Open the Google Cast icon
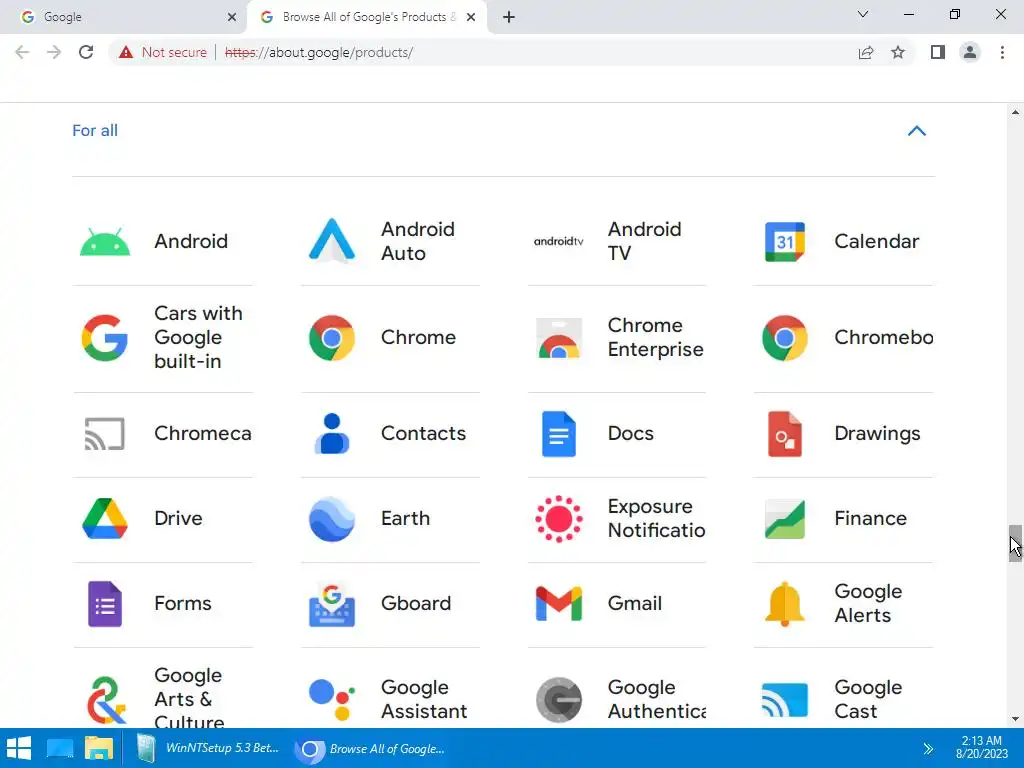Screen dimensions: 1024x768 [x=785, y=700]
